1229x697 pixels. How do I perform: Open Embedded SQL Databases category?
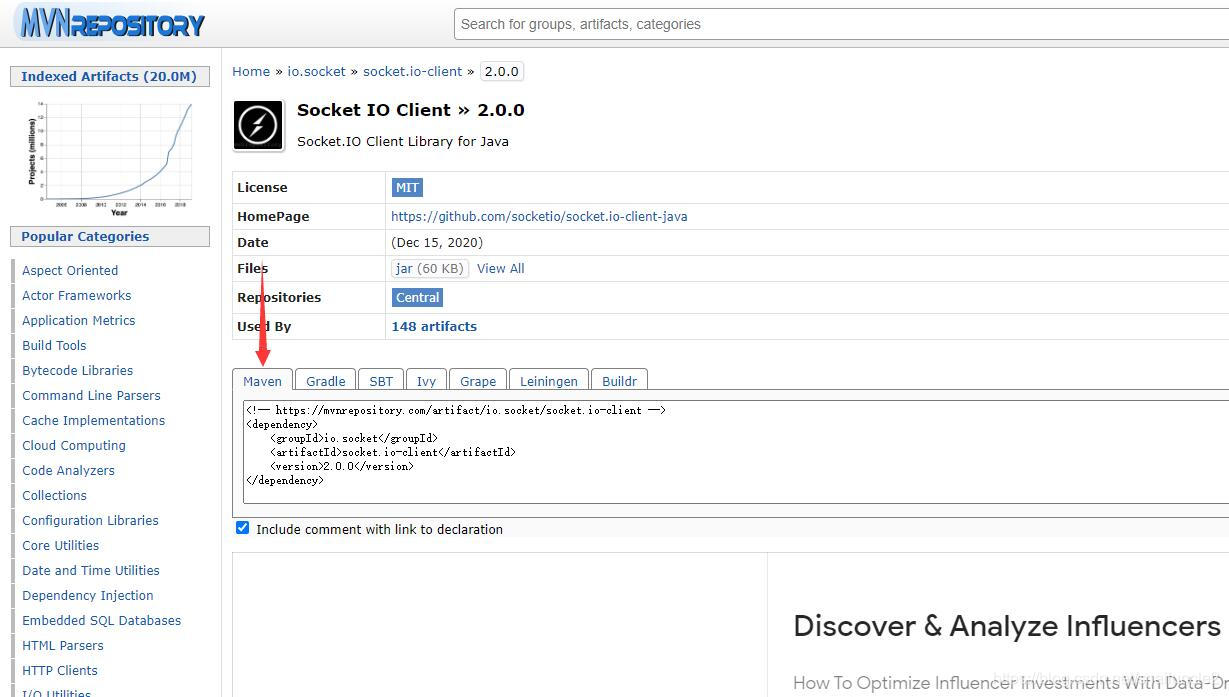tap(102, 620)
